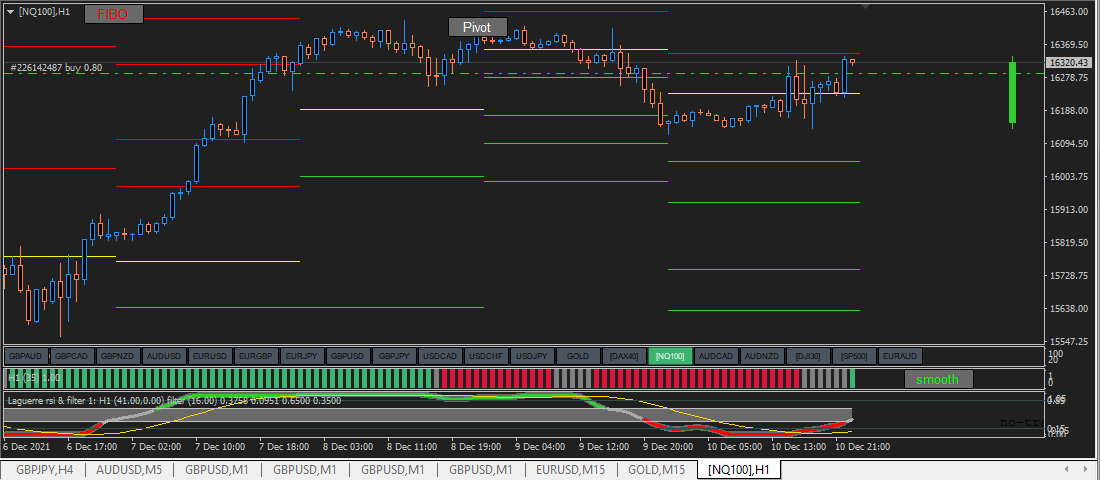Select the USDJPY symbol button
Screen dimensions: 1100x480
click(x=532, y=356)
